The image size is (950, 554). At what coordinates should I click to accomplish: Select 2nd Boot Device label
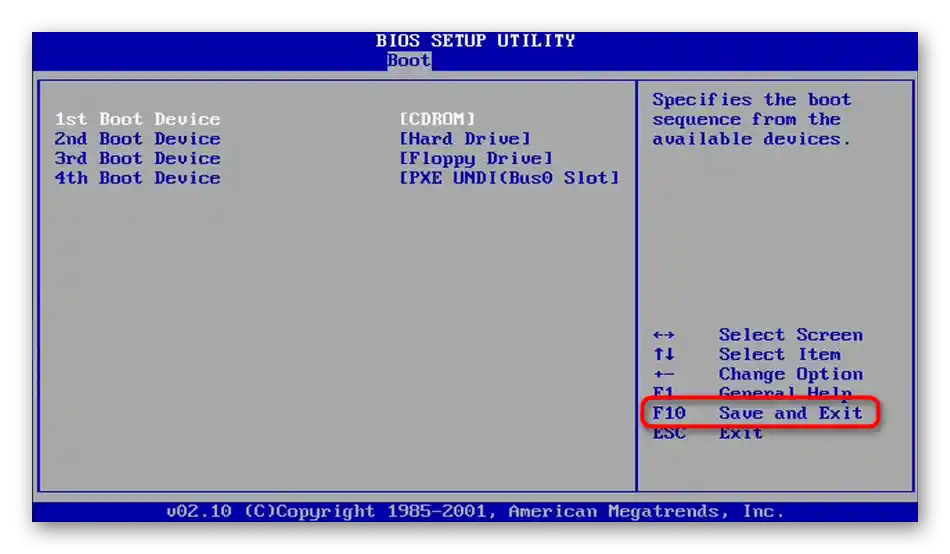pyautogui.click(x=138, y=139)
